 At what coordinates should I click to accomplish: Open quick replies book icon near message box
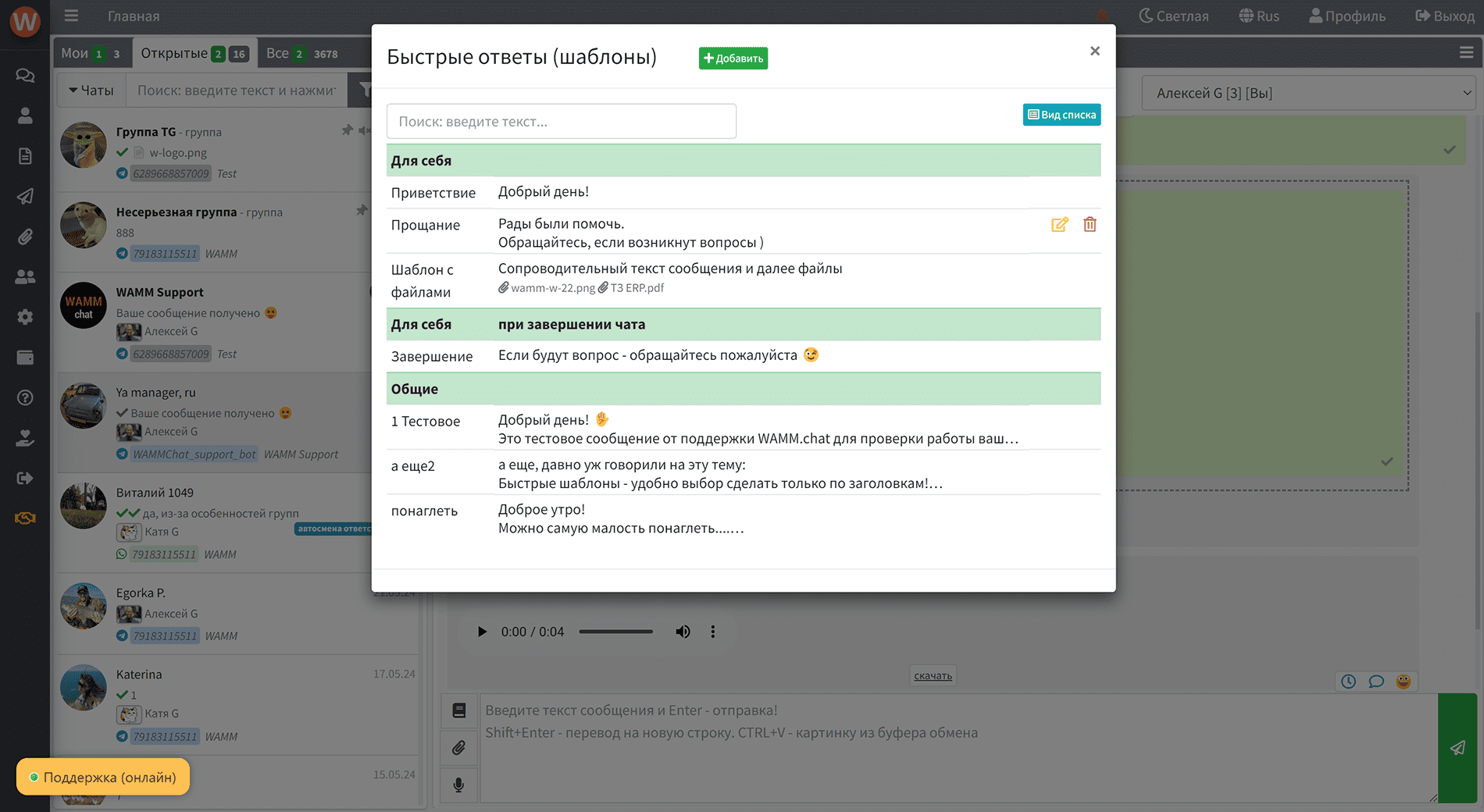(x=459, y=710)
